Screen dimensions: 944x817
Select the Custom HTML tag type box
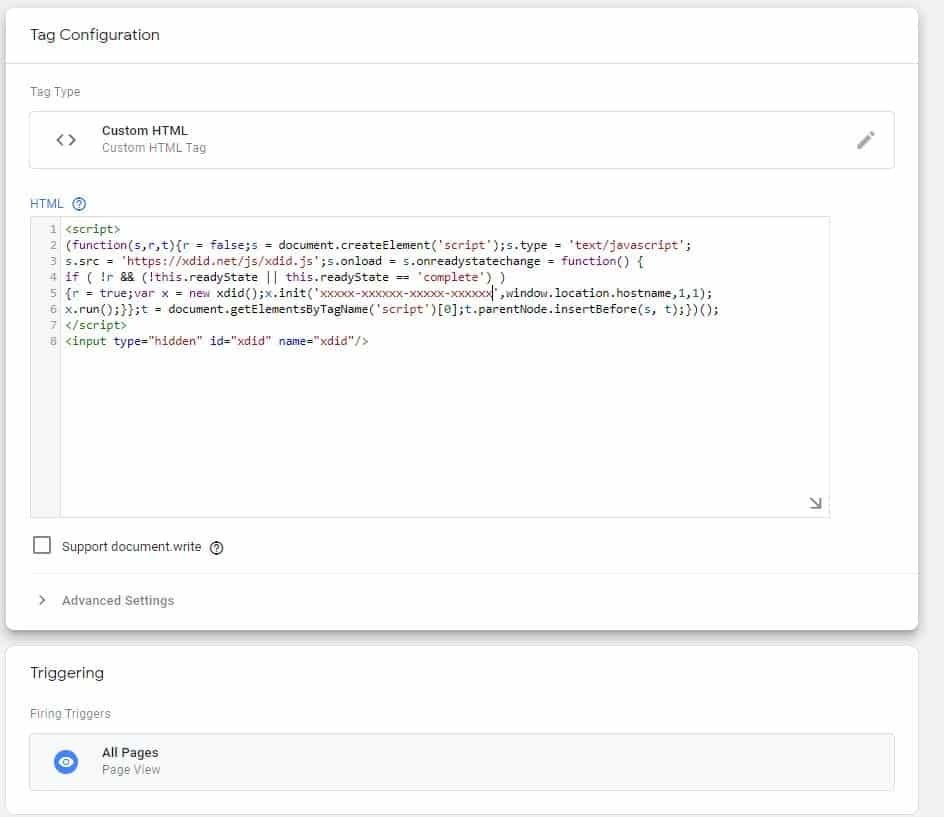(462, 140)
